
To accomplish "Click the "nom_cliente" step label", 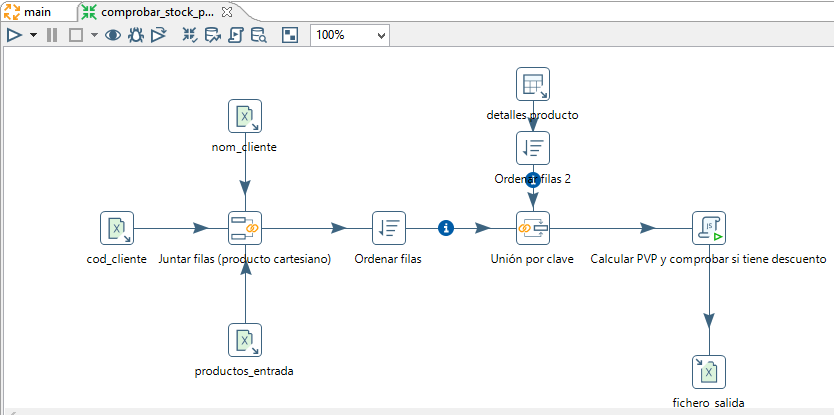I will [244, 147].
